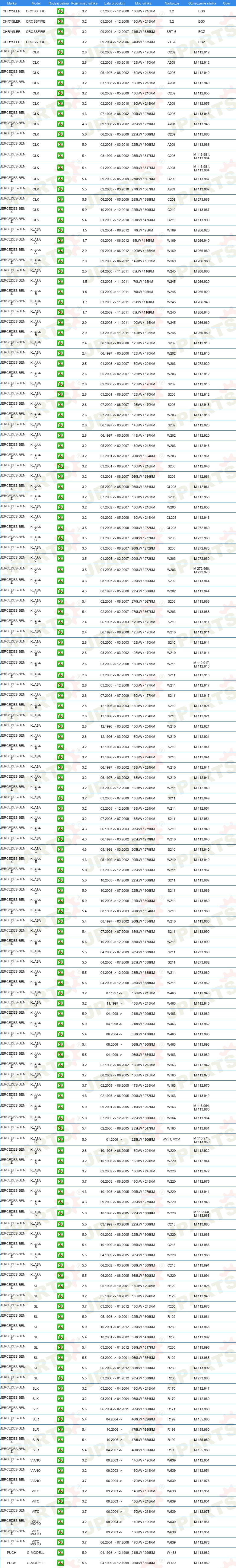Click the Oznaczenie silnika column header
The height and width of the screenshot is (1568, 236).
click(202, 3)
